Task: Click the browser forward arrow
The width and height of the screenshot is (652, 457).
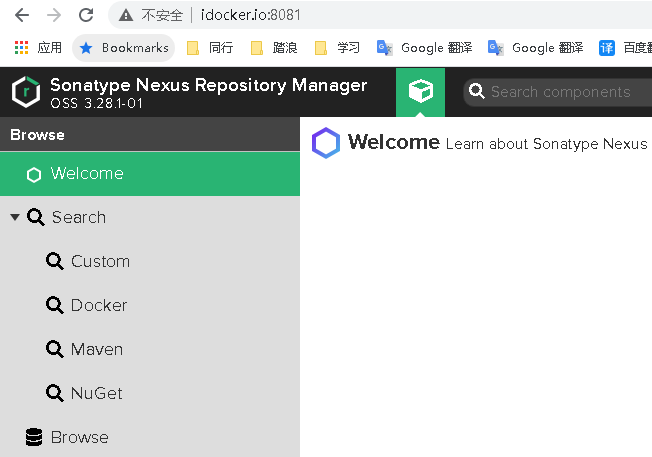Action: (x=54, y=15)
